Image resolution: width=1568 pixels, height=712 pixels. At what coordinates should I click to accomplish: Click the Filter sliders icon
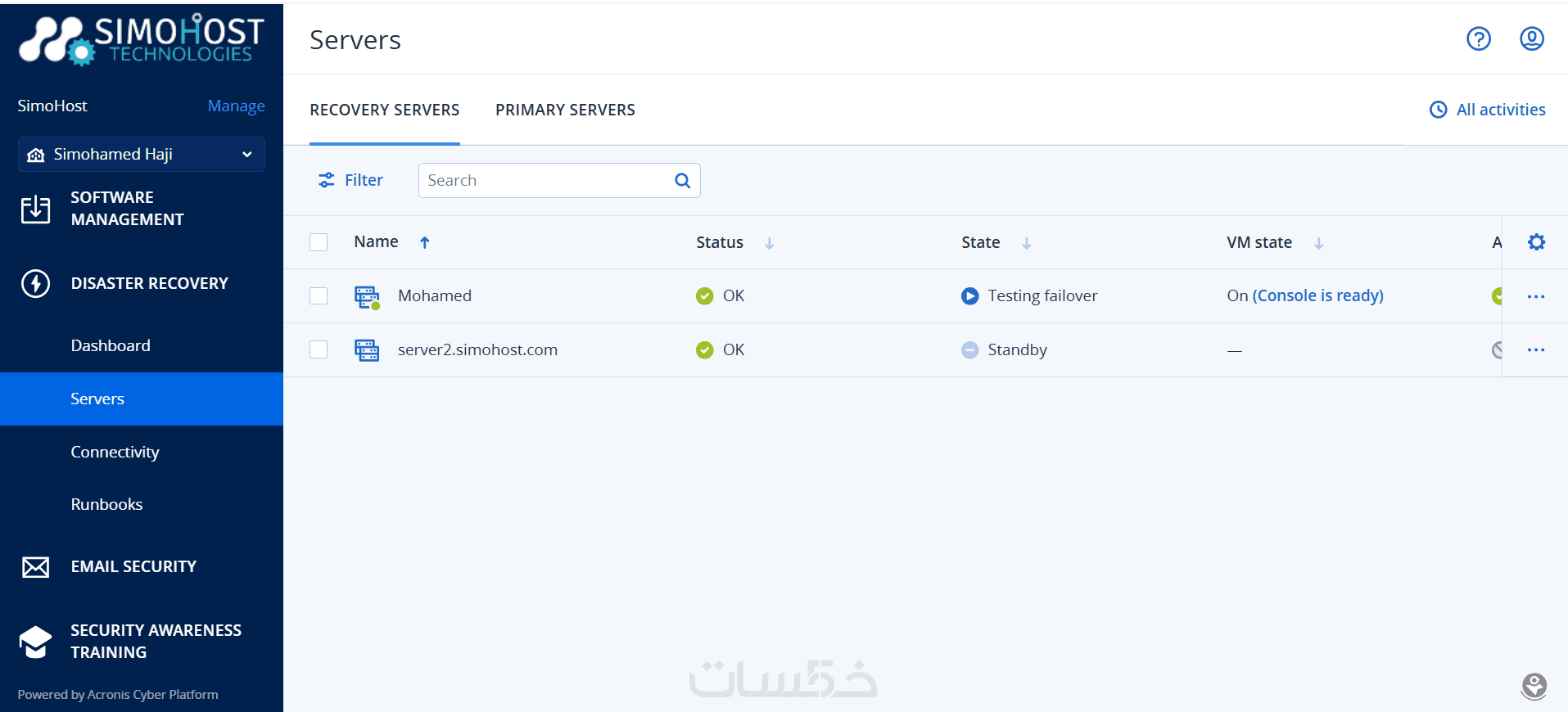327,180
